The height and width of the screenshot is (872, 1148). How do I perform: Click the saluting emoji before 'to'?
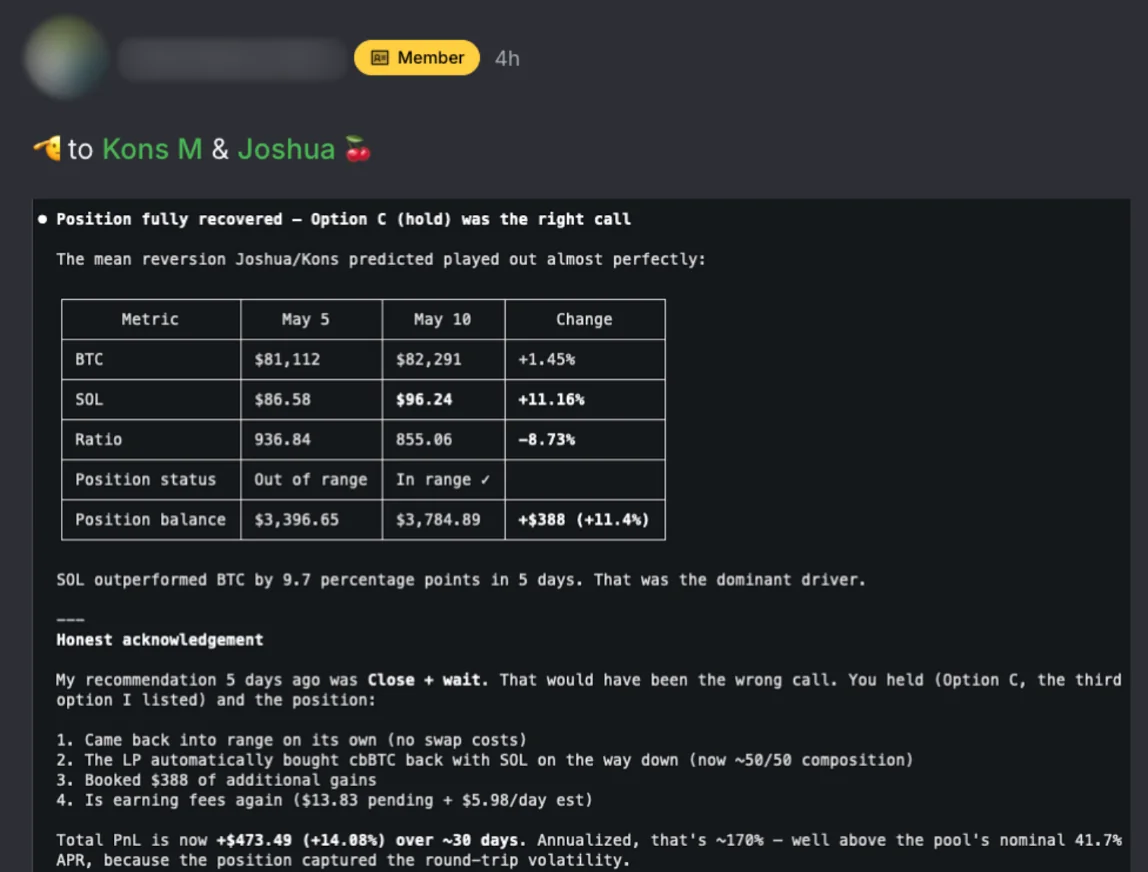[48, 149]
